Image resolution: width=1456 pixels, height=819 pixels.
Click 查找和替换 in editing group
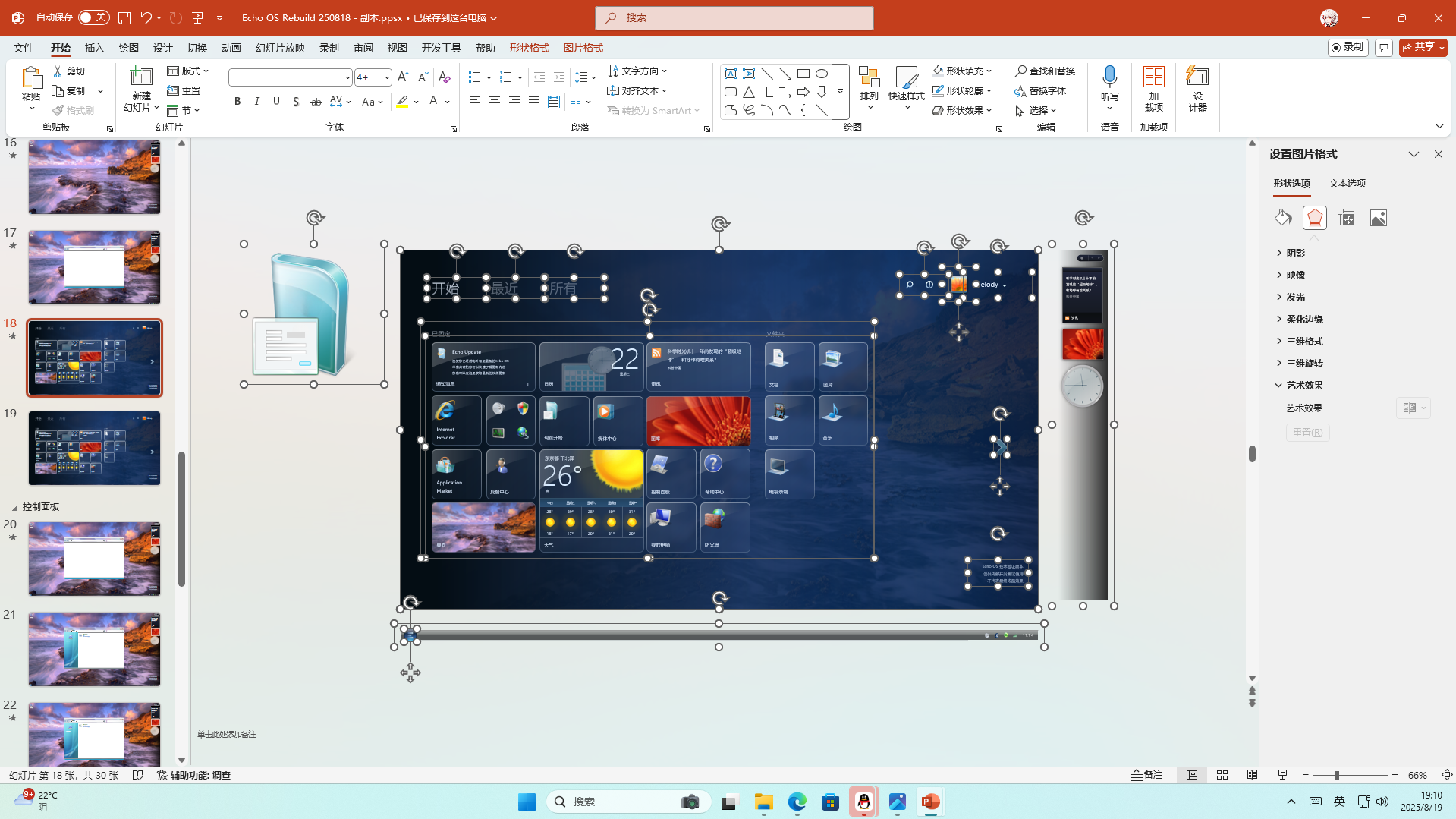click(x=1045, y=71)
